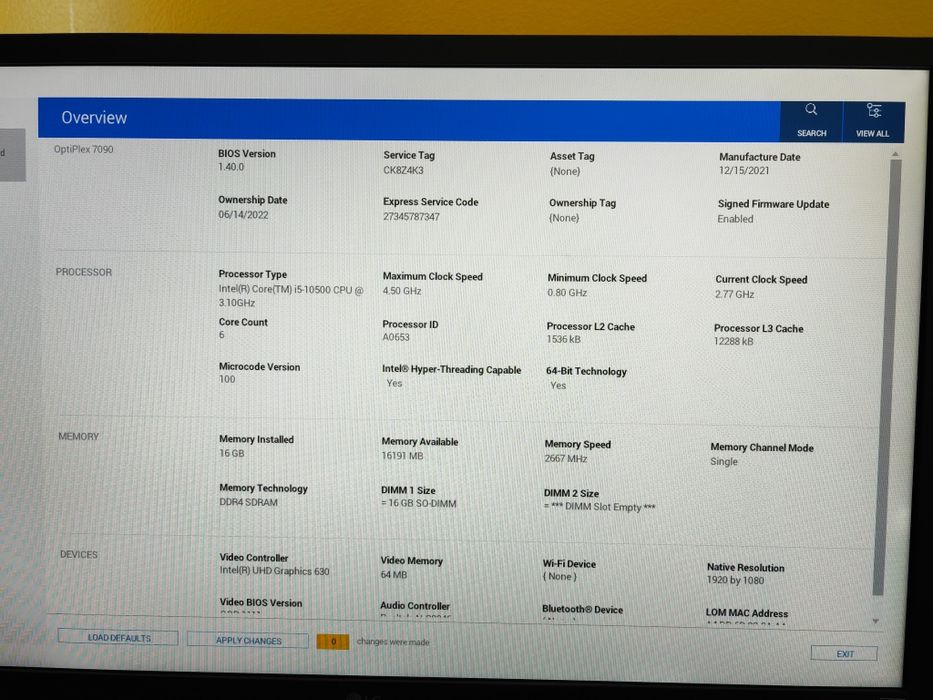Click the MEMORY section label
The width and height of the screenshot is (933, 700).
coord(79,436)
